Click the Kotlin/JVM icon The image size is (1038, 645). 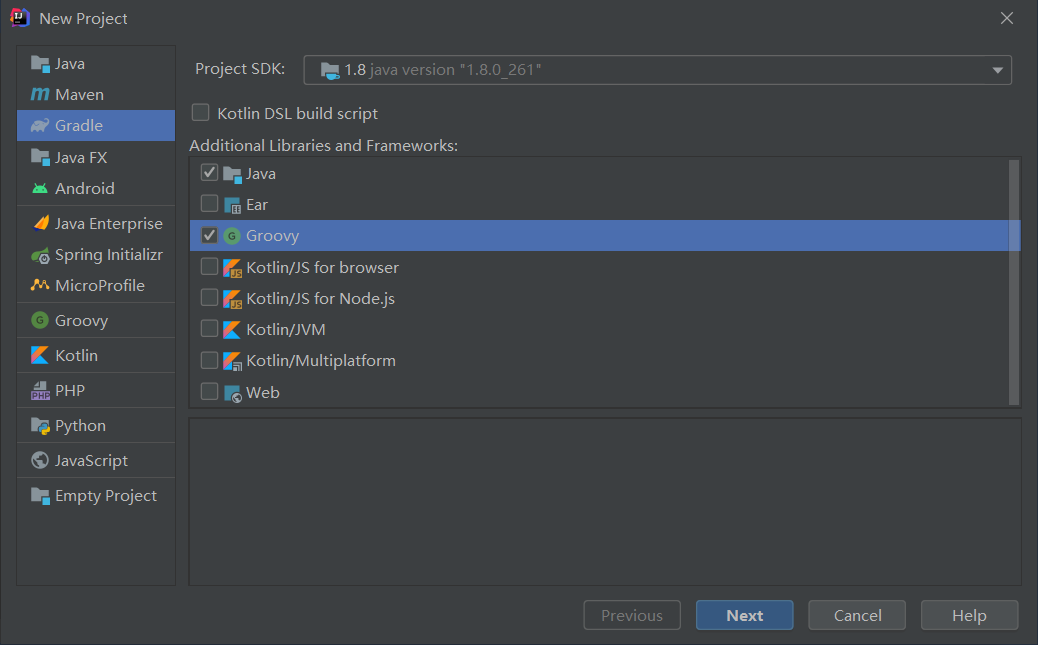(x=232, y=330)
